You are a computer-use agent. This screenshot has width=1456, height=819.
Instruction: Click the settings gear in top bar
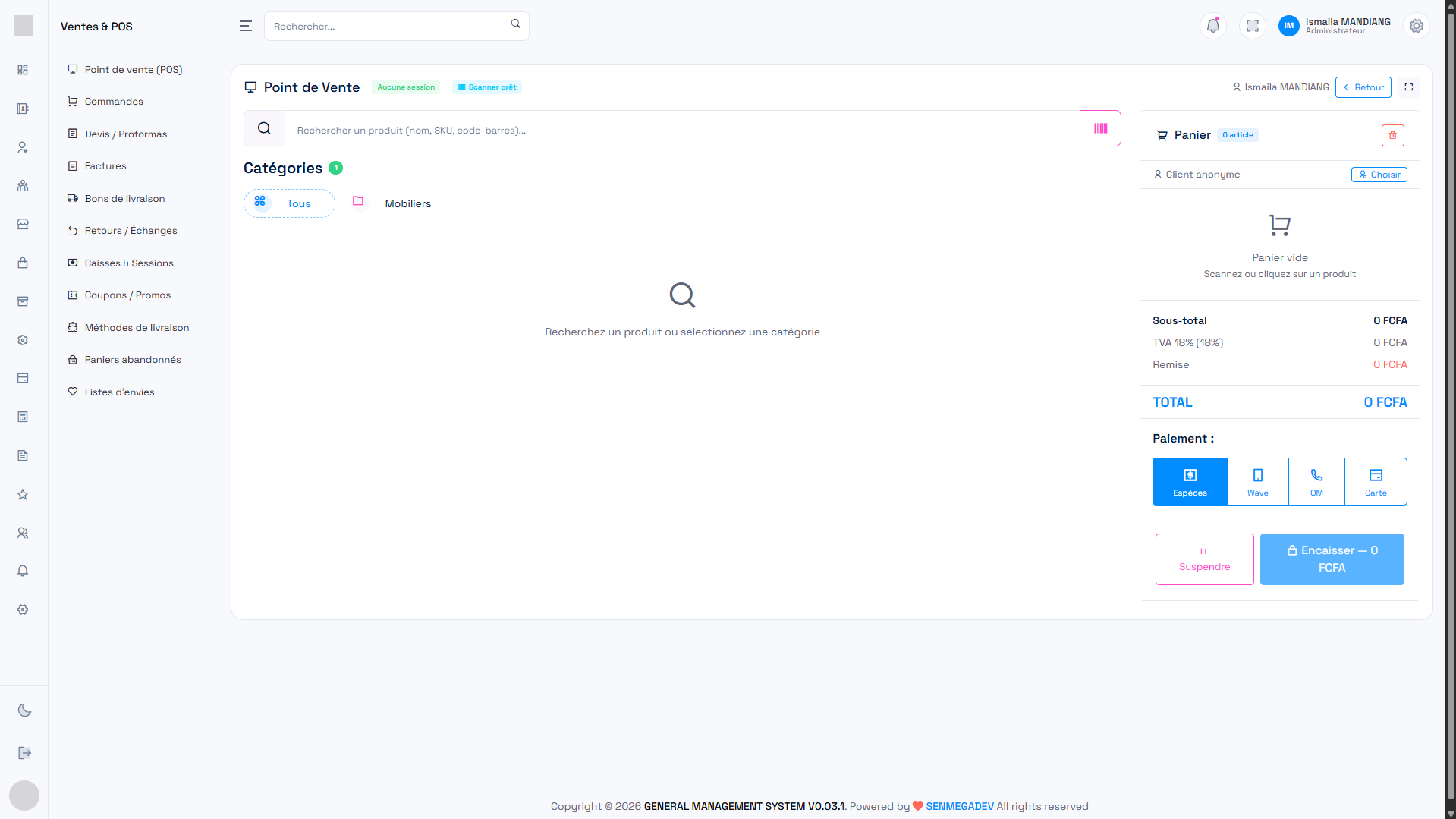point(1416,26)
